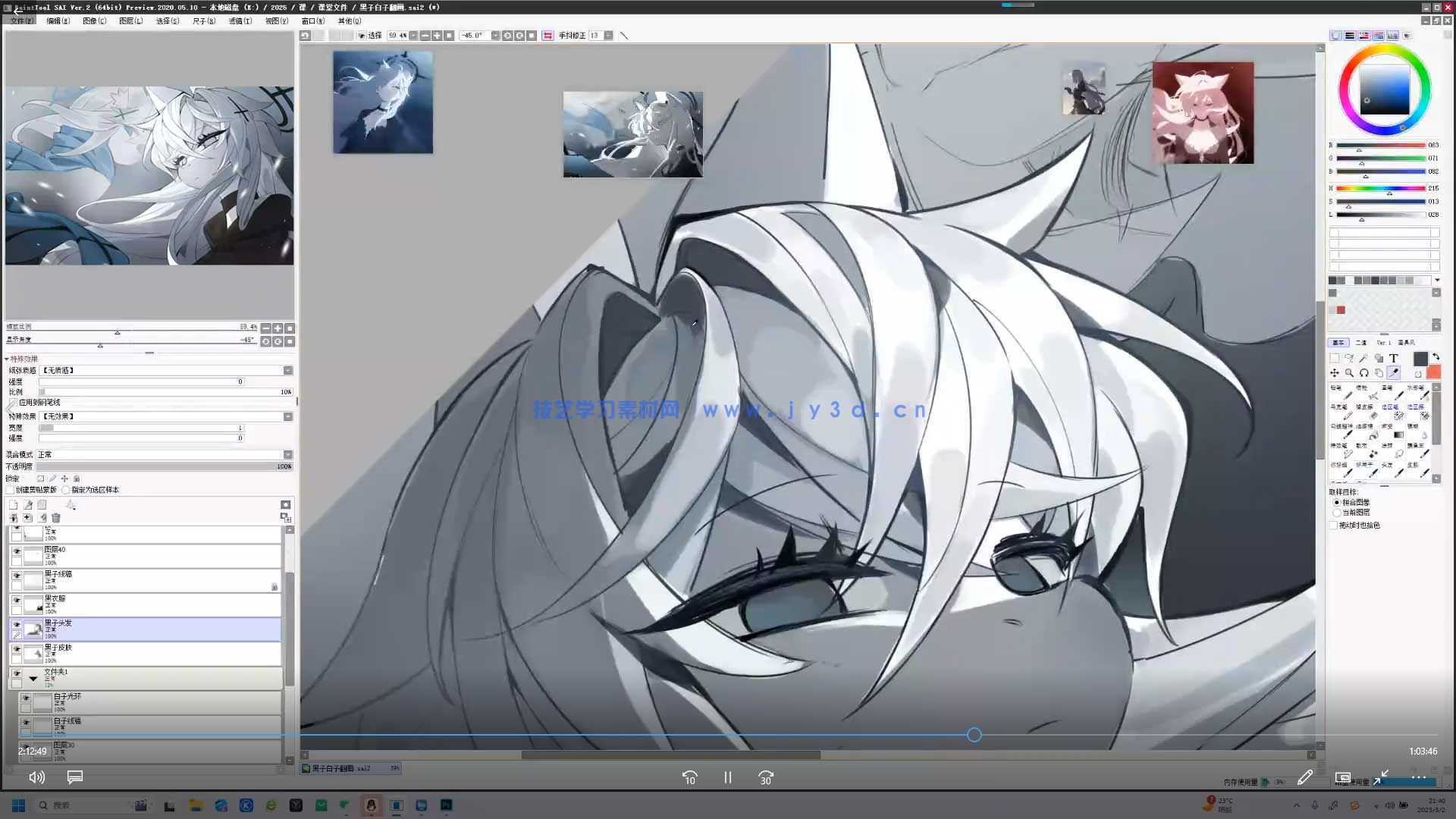
Task: Select the Rotate view tool
Action: [x=1364, y=373]
